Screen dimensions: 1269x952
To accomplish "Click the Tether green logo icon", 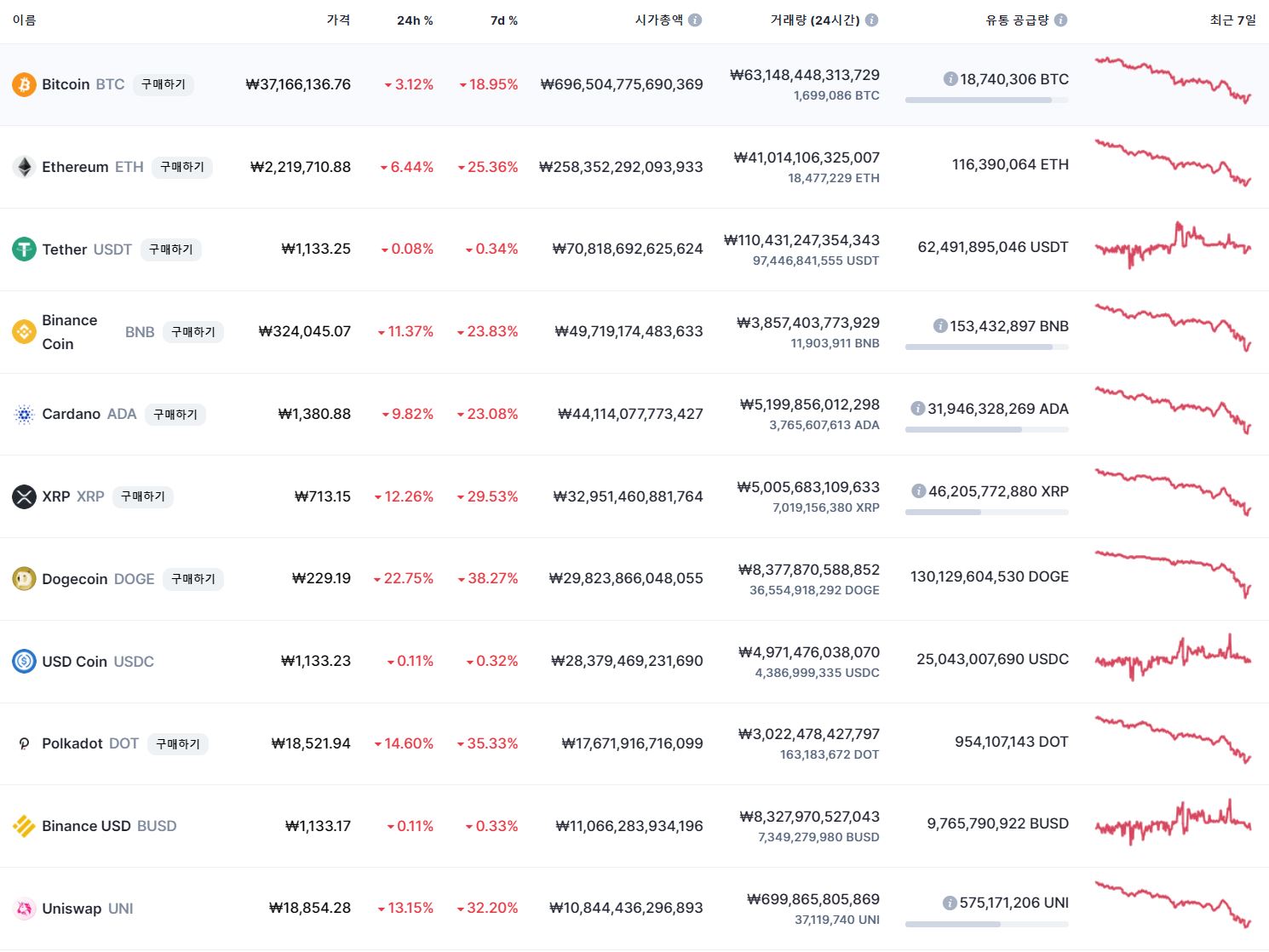I will (24, 249).
